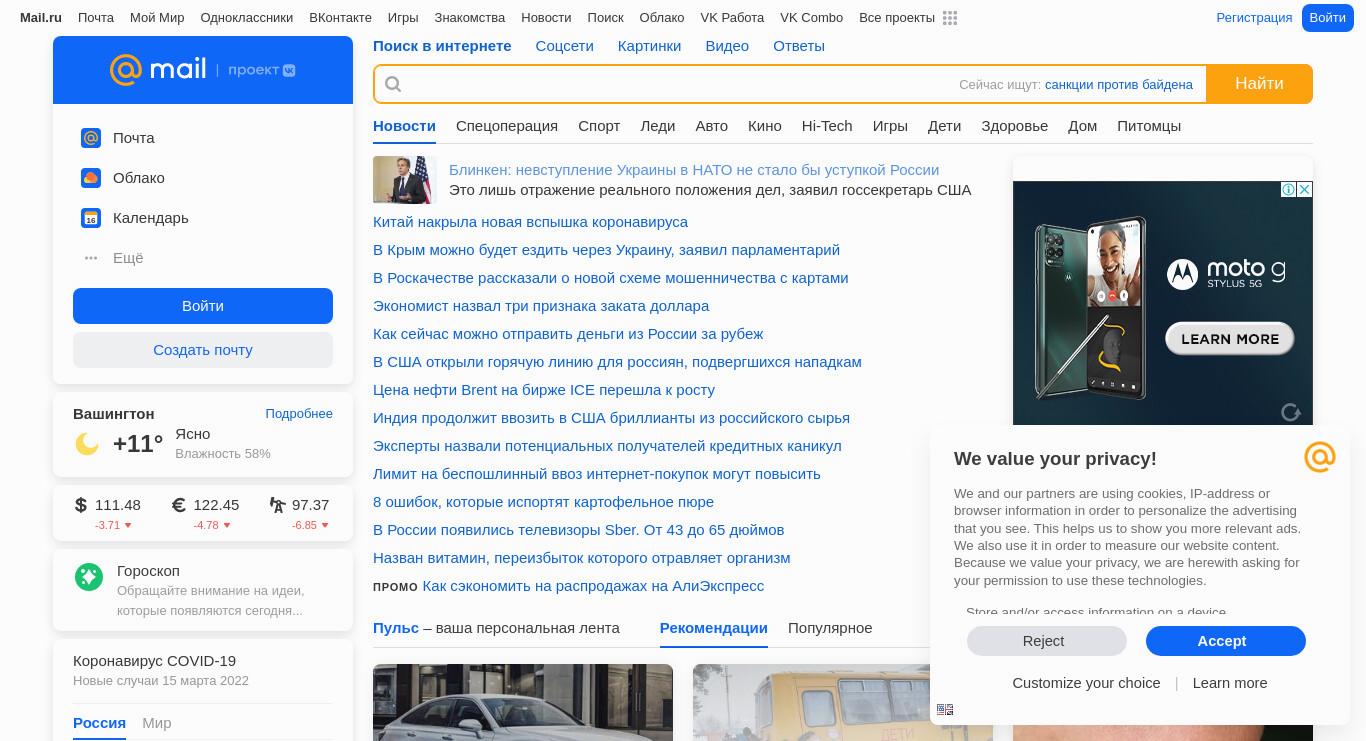Open Цена нефти Brent news link
This screenshot has width=1366, height=741.
tap(544, 390)
